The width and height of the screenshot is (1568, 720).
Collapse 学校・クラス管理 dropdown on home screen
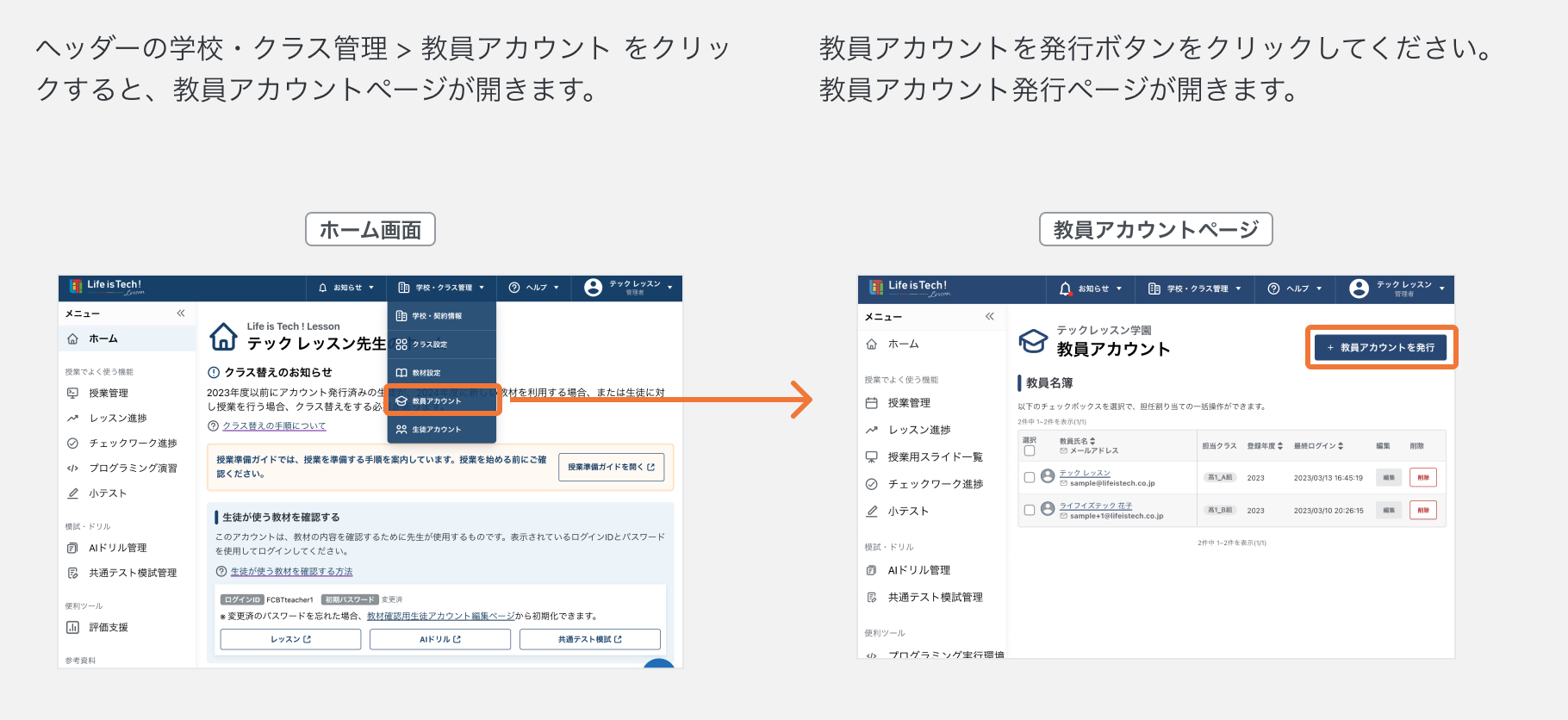click(441, 288)
